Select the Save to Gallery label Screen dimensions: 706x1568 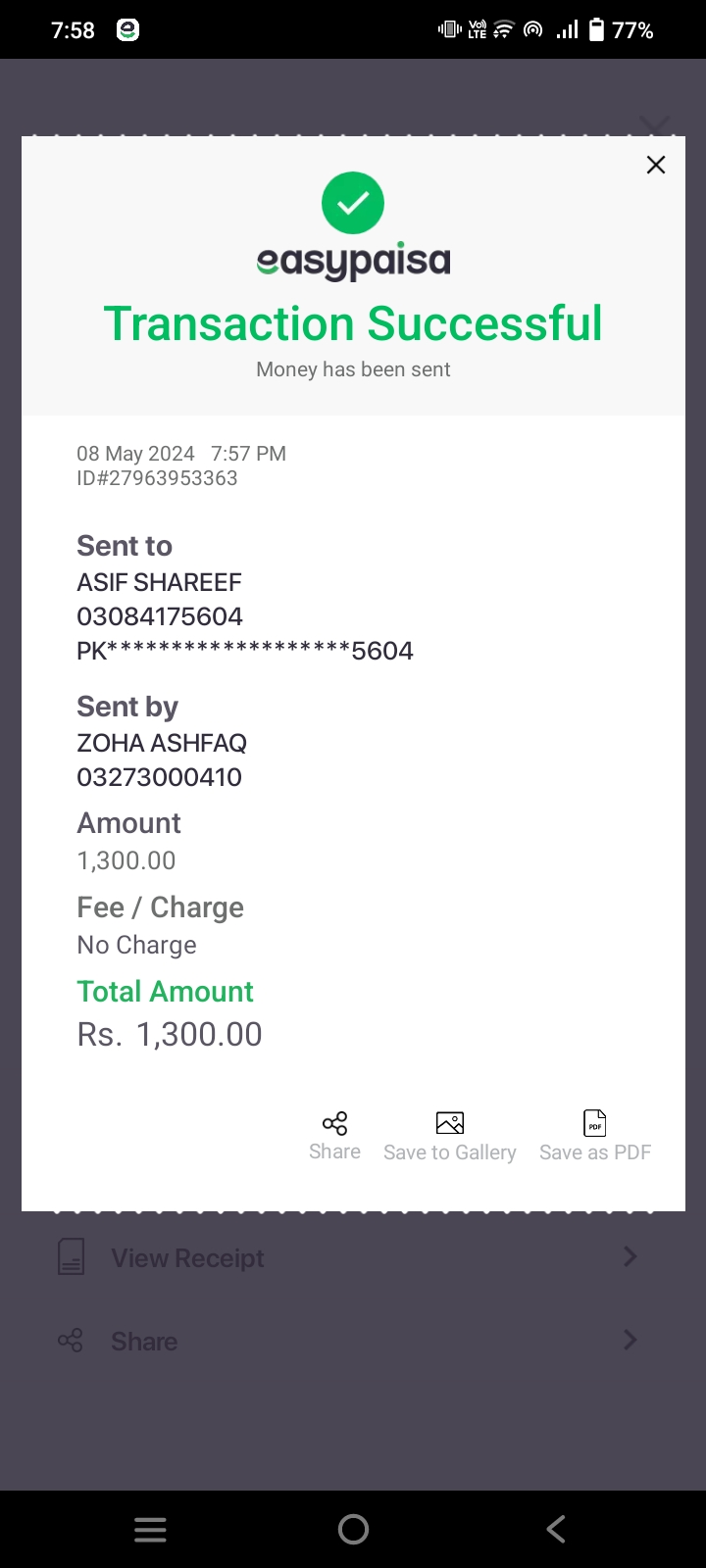point(450,1152)
